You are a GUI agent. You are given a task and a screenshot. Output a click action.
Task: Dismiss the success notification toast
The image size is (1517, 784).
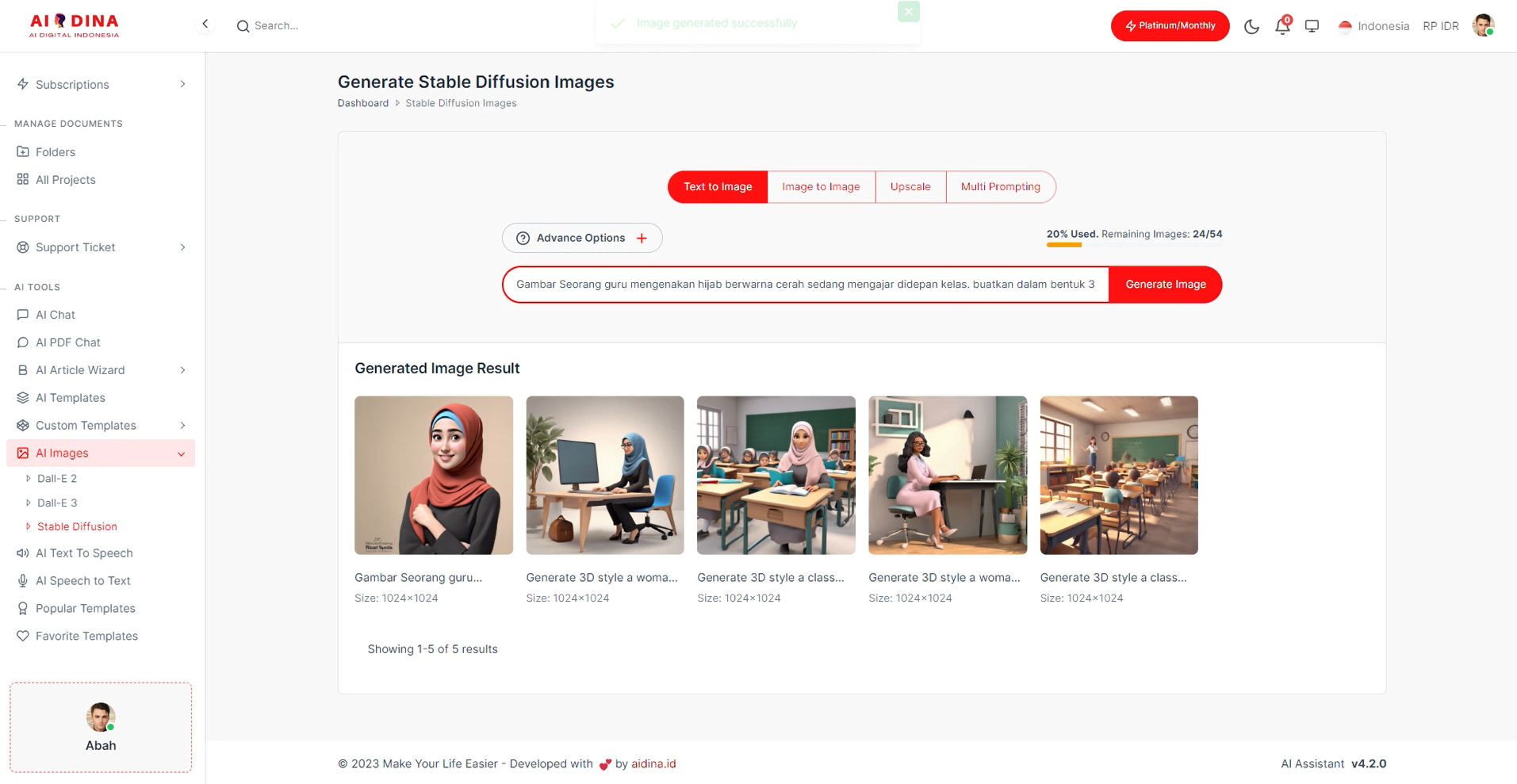(x=908, y=12)
